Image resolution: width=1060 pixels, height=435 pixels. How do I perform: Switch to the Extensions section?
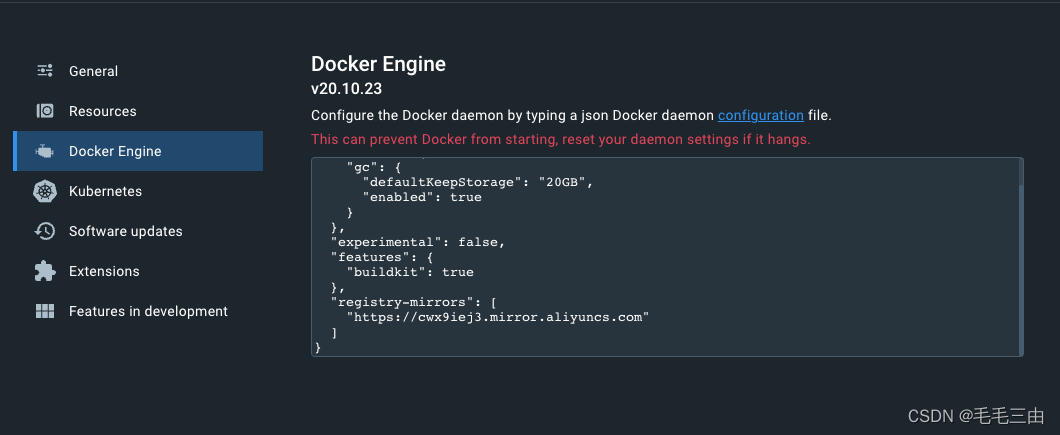point(104,271)
